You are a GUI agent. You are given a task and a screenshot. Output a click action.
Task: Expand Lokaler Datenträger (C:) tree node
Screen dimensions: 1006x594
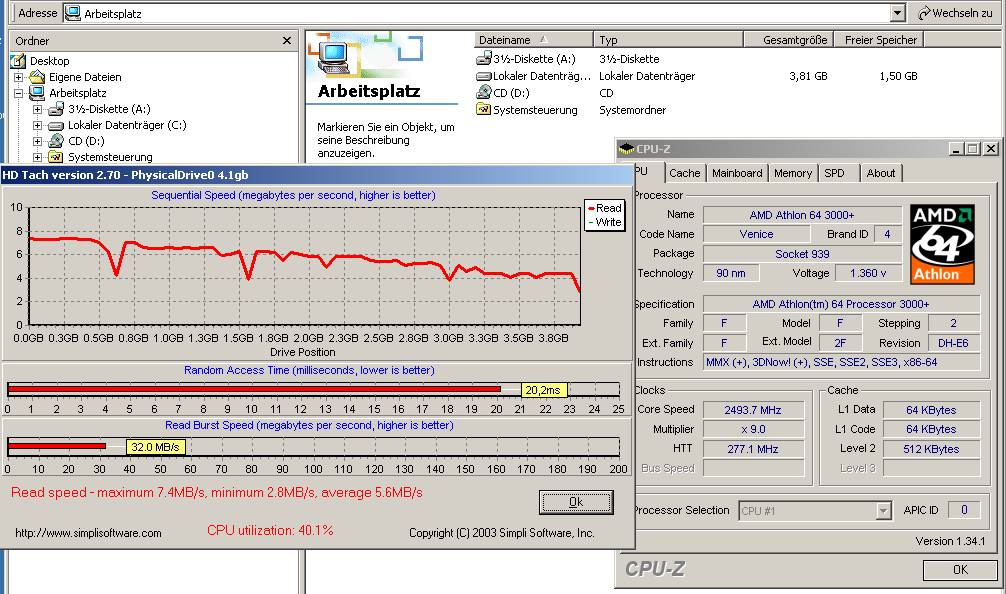(37, 125)
